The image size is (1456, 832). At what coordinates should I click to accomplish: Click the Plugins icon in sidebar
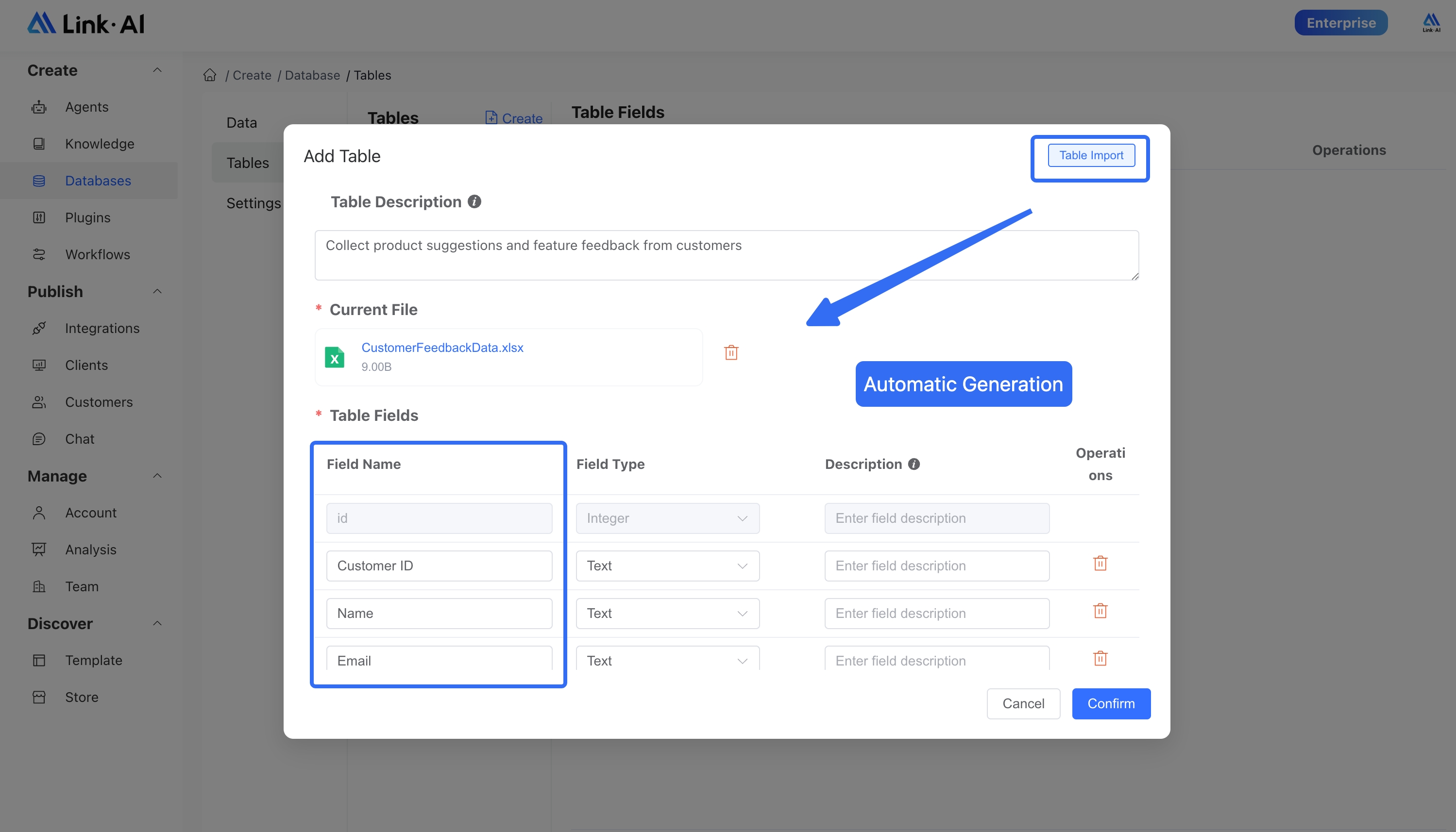(x=39, y=218)
